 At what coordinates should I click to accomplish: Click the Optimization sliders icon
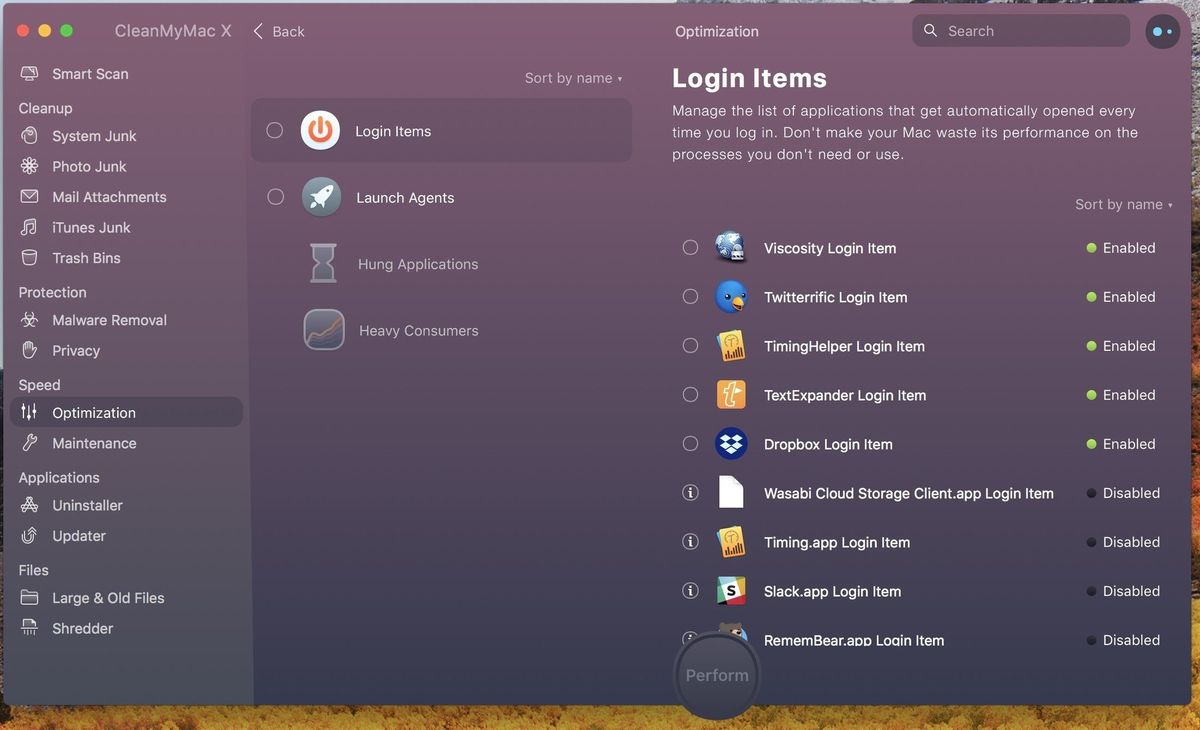30,412
